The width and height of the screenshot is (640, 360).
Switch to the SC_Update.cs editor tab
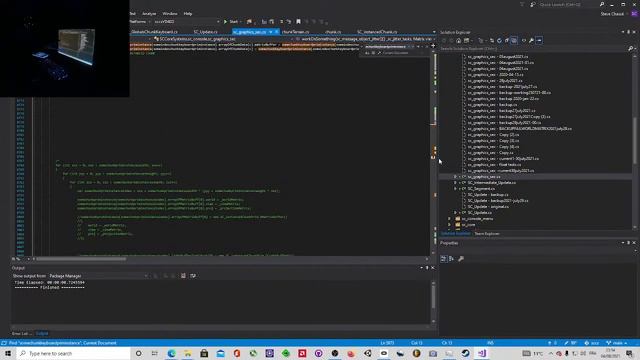[206, 32]
